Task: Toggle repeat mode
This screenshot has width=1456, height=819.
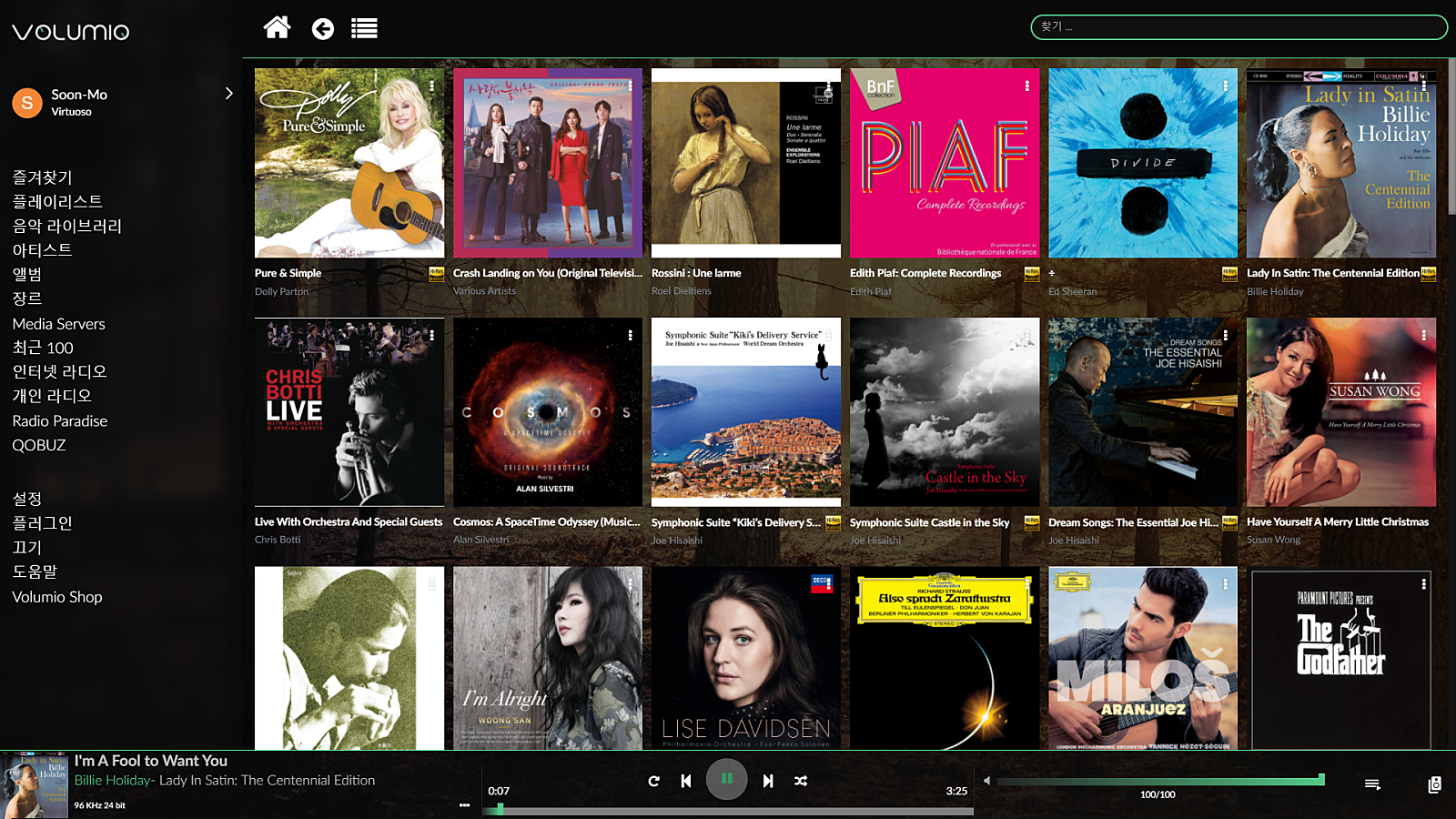Action: coord(653,781)
